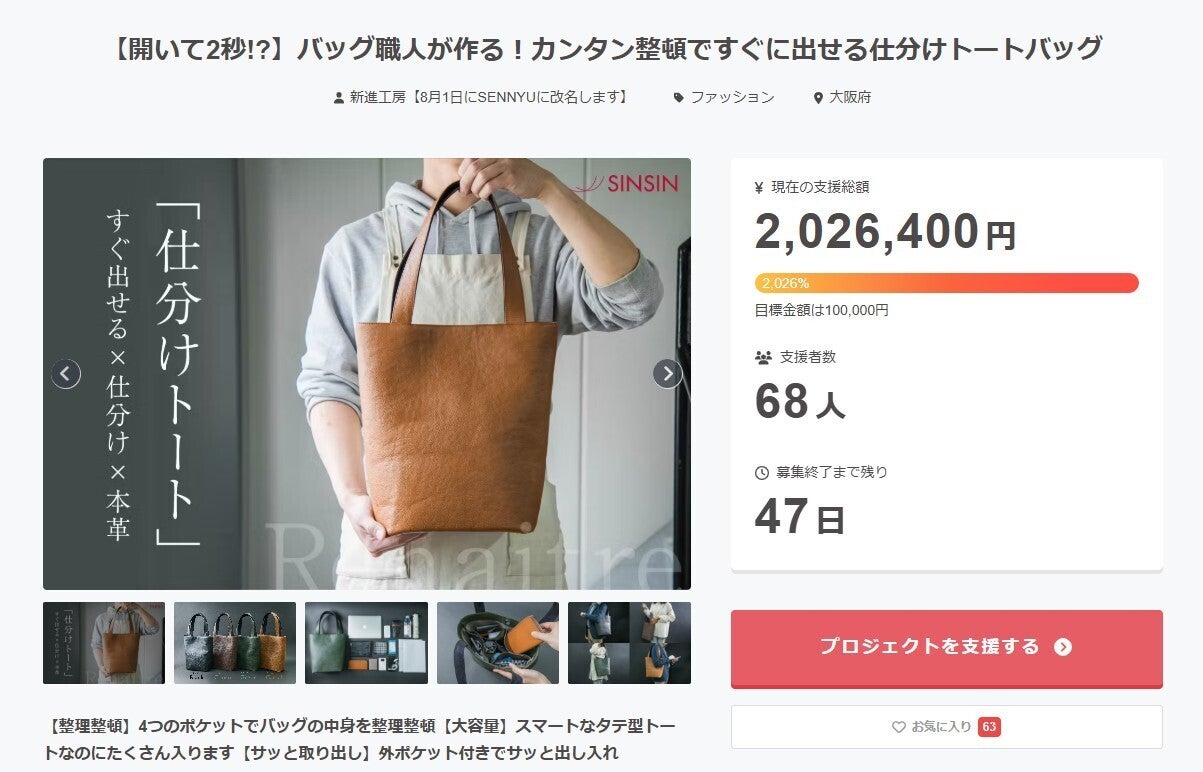This screenshot has height=772, width=1203.
Task: Click the 2,026% funding progress bar
Action: 947,283
